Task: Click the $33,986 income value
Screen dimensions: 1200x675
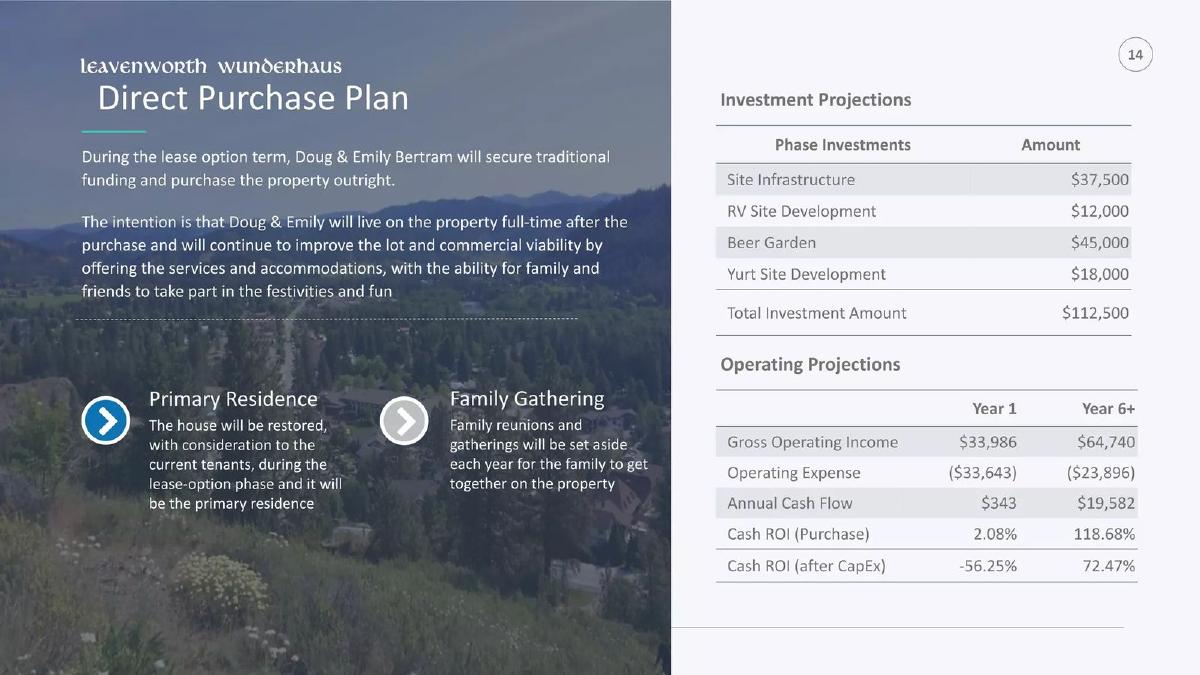Action: click(x=988, y=442)
